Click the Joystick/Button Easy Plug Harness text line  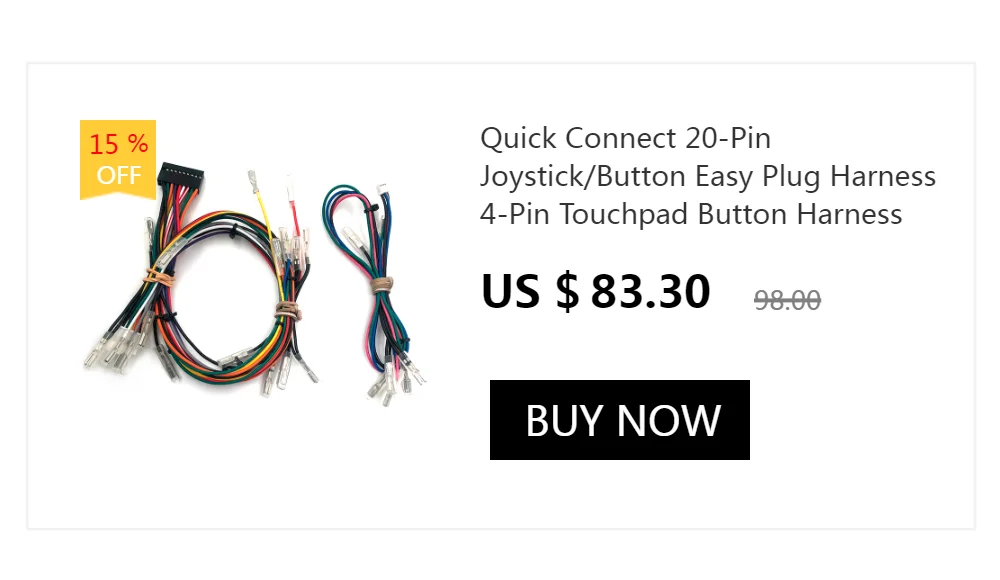pos(708,176)
